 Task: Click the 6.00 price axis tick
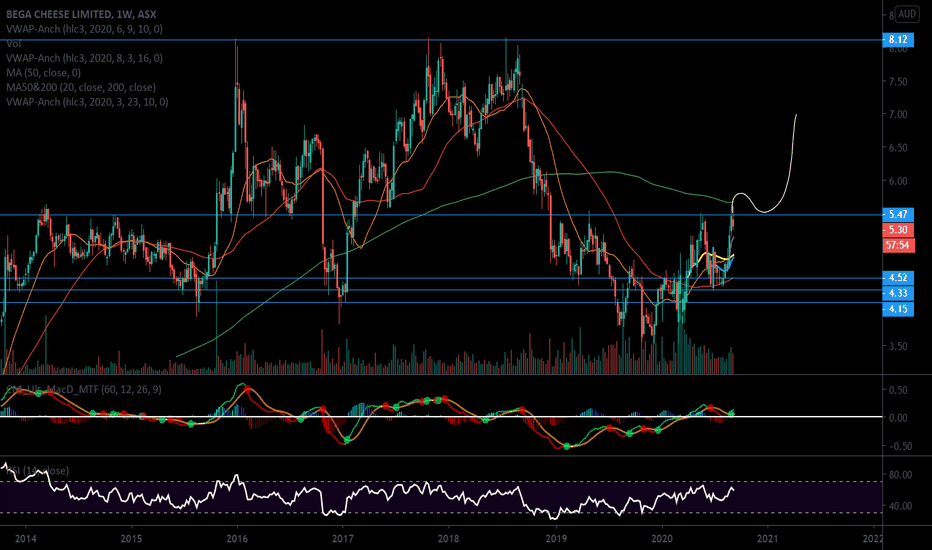(x=898, y=181)
